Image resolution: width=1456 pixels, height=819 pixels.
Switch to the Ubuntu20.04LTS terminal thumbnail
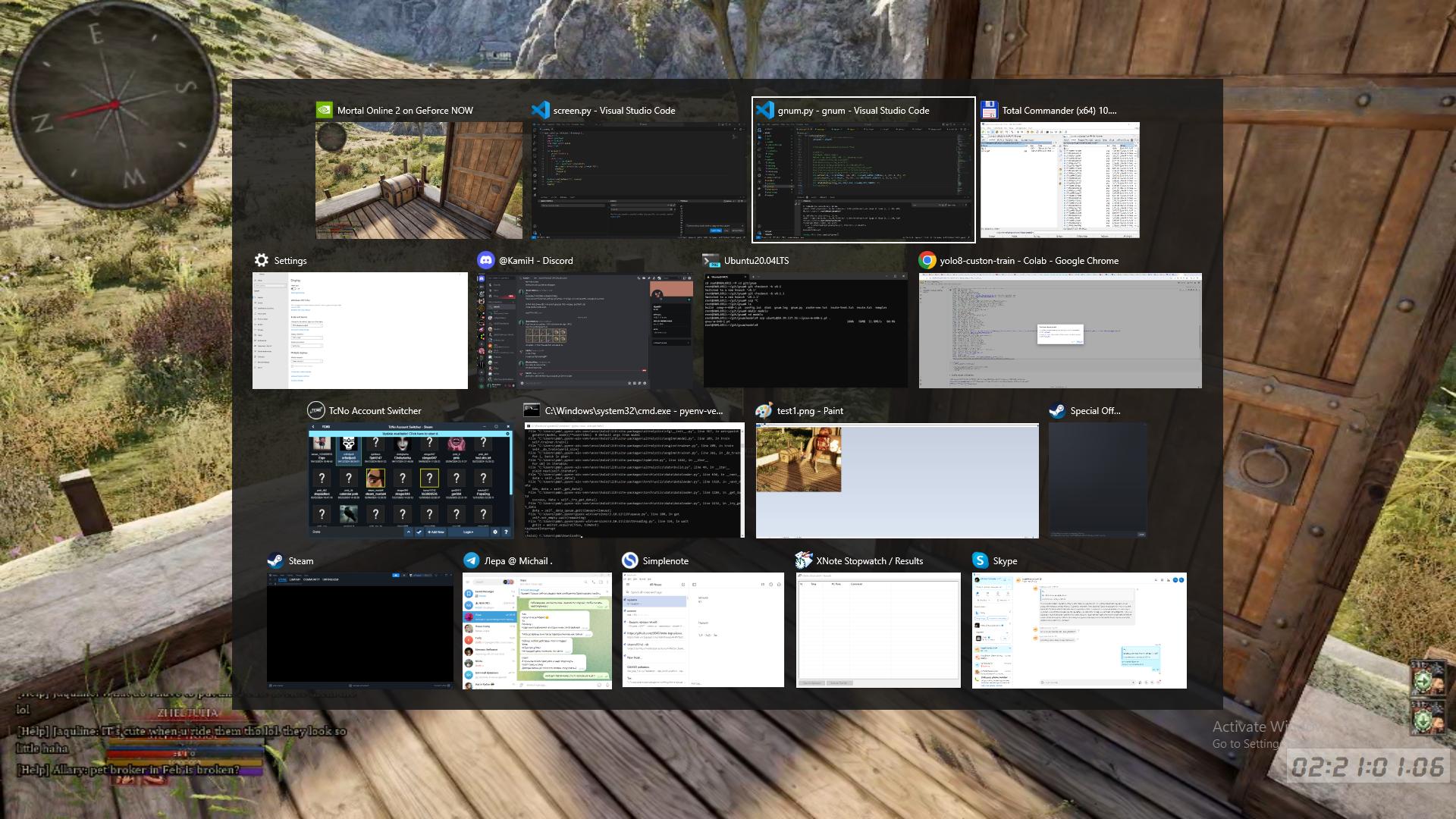tap(805, 331)
